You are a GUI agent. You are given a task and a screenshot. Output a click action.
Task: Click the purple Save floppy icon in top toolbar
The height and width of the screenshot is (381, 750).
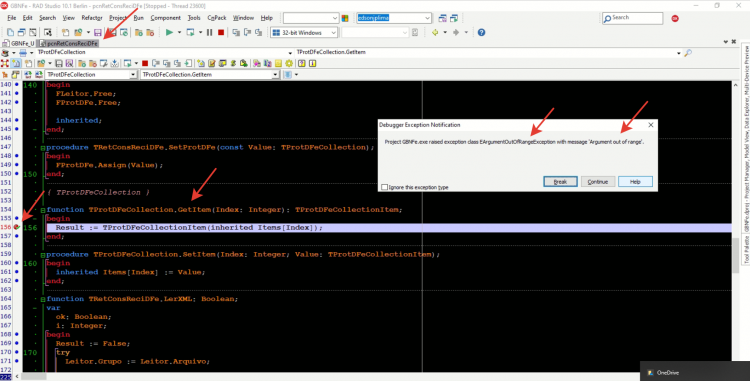pos(98,33)
